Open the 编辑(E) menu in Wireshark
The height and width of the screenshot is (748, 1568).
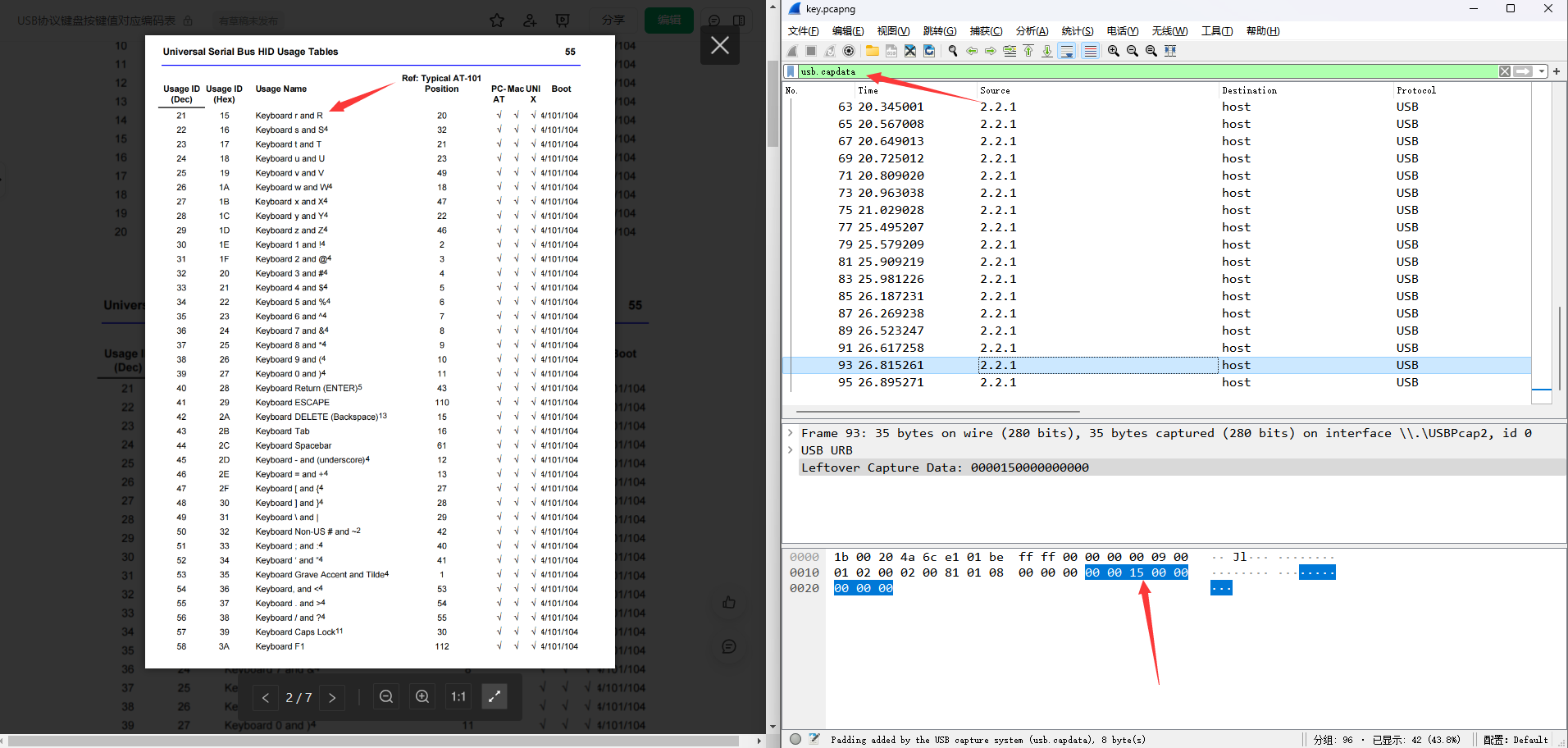[x=848, y=31]
